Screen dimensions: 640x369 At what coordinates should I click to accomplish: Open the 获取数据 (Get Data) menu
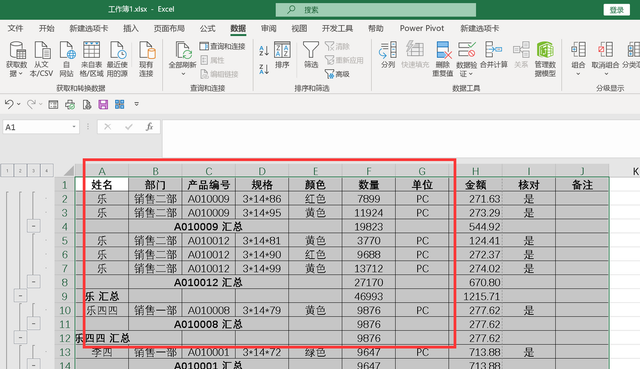17,59
